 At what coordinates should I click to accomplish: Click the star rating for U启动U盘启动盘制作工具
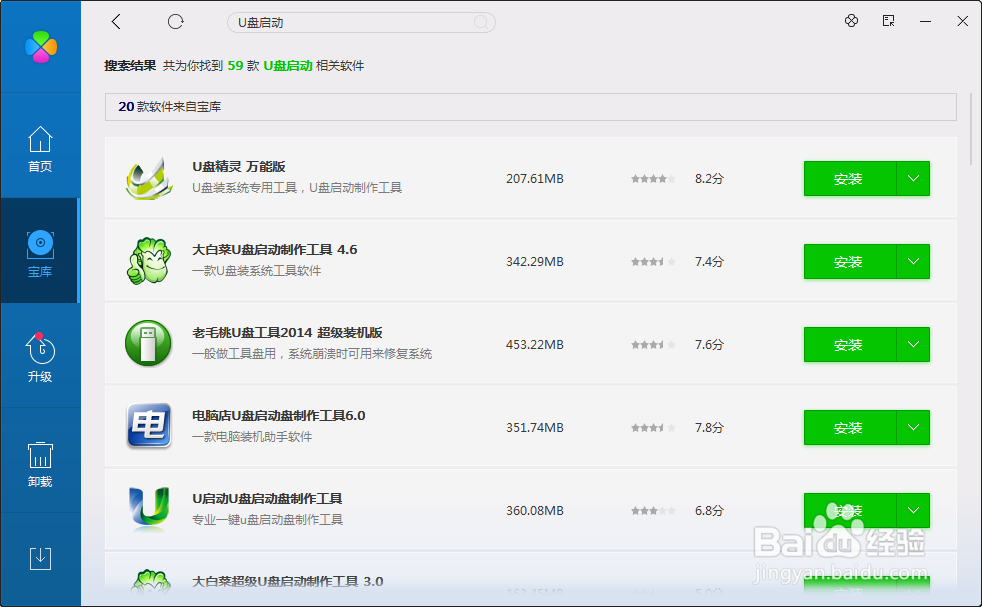(x=653, y=510)
